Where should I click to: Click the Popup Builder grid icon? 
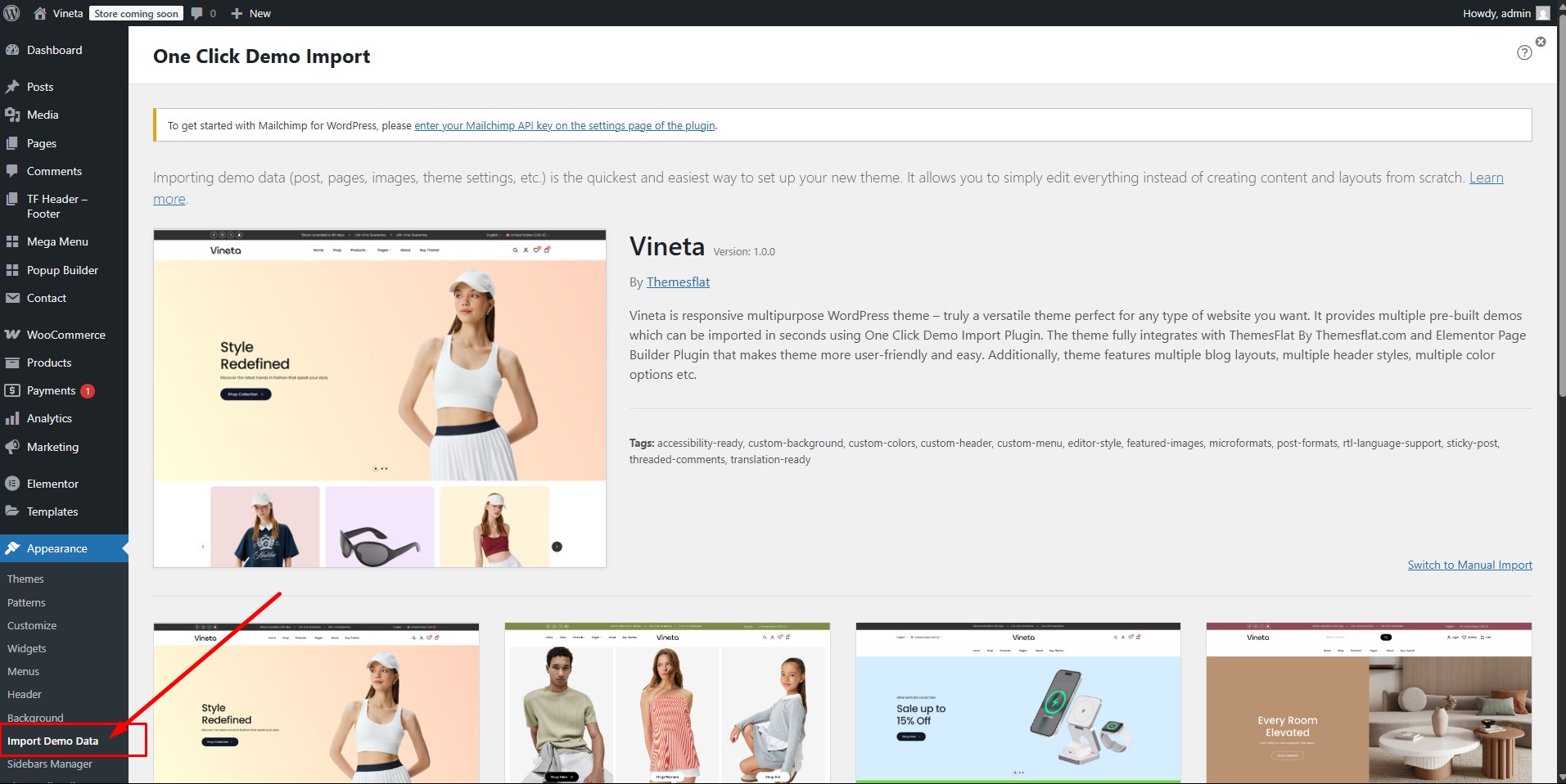point(12,270)
